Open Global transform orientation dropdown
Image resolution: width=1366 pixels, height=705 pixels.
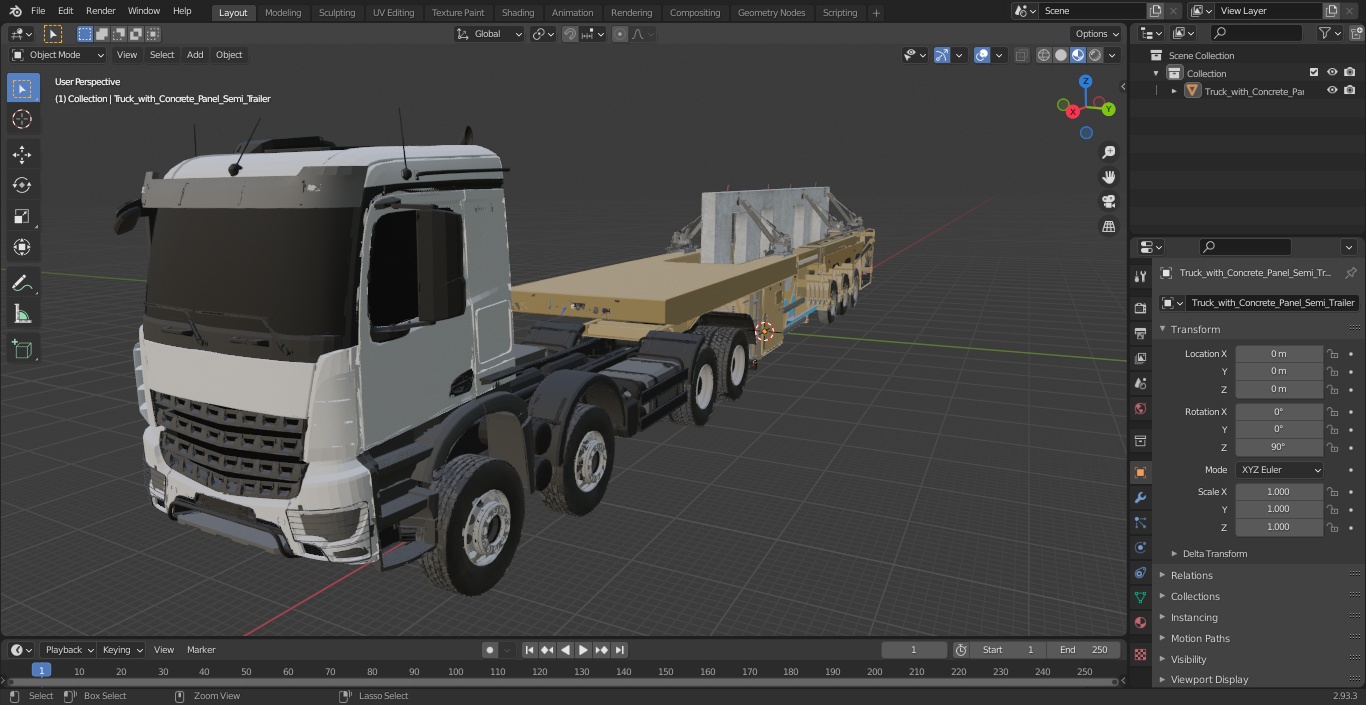(490, 34)
